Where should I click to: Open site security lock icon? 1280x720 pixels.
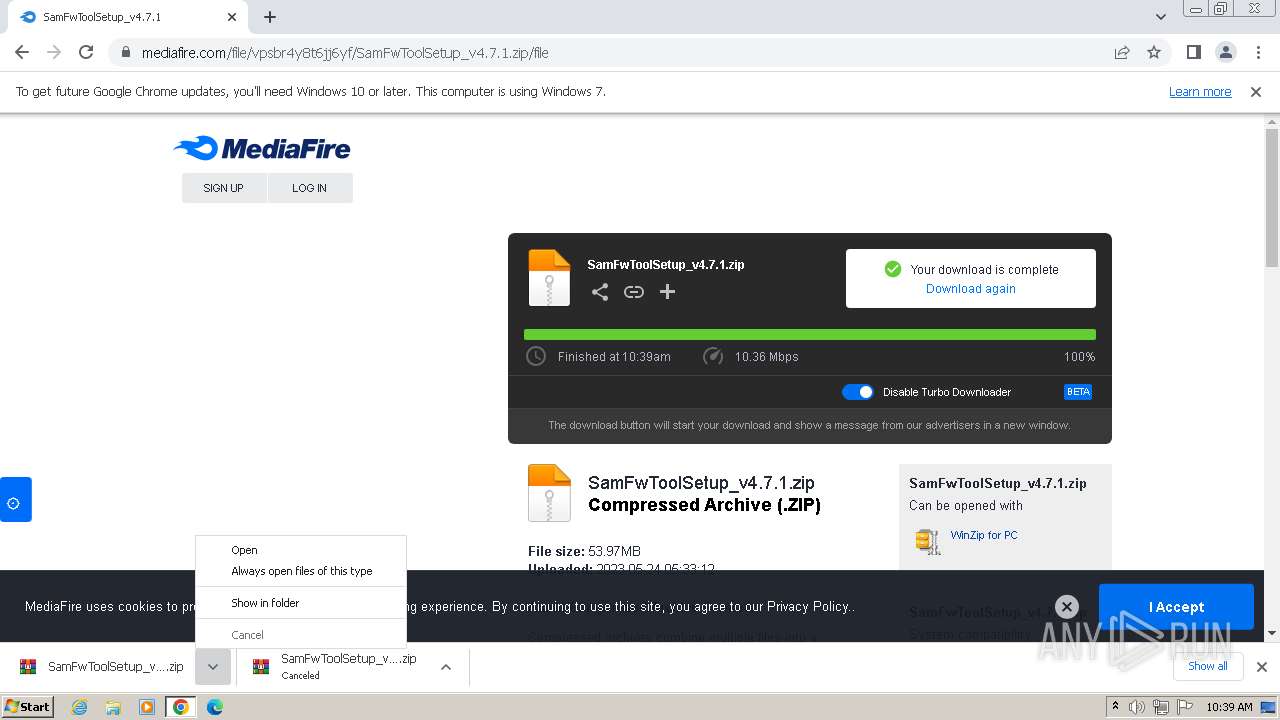click(x=125, y=53)
